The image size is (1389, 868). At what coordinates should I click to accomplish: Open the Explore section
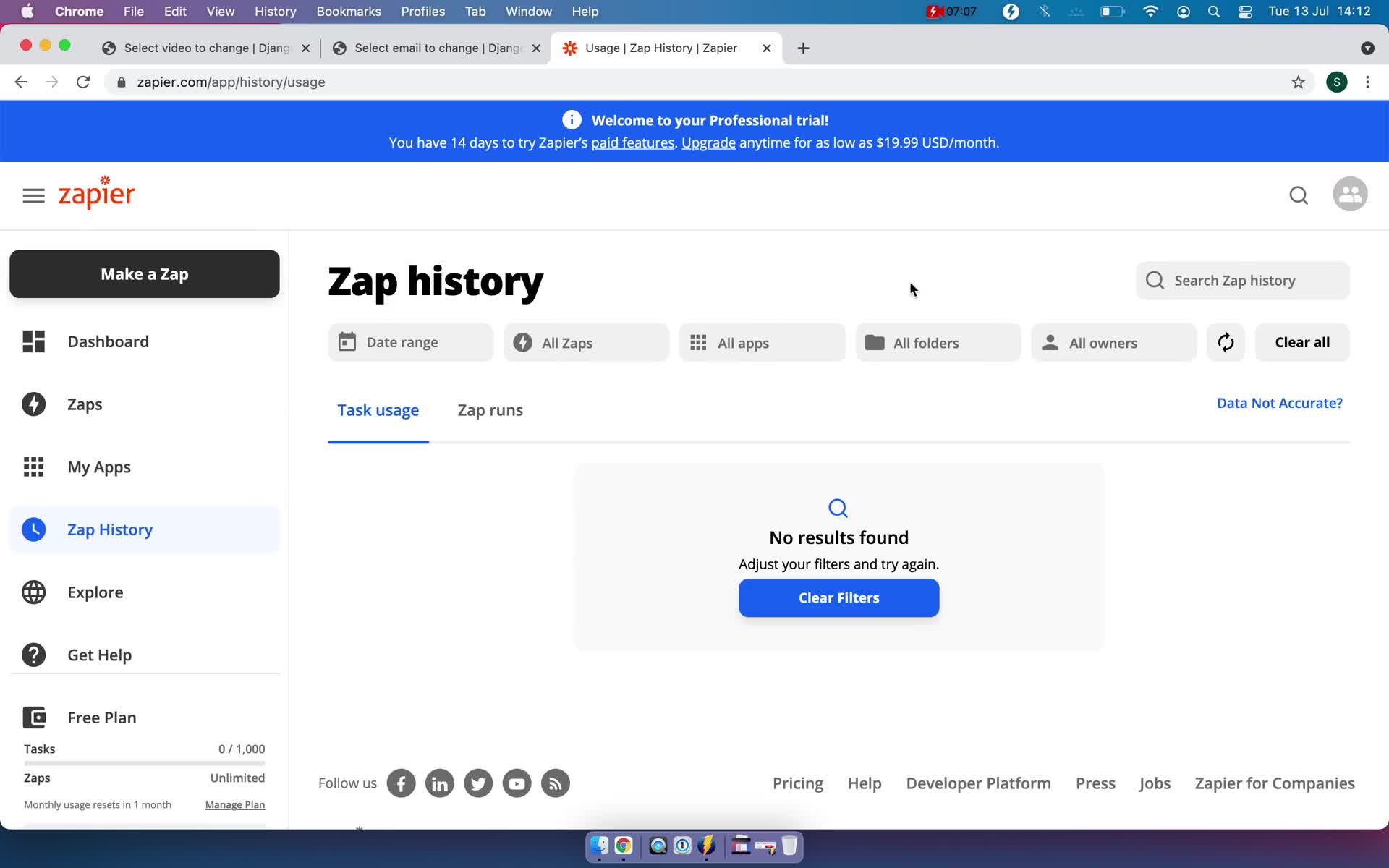point(95,592)
